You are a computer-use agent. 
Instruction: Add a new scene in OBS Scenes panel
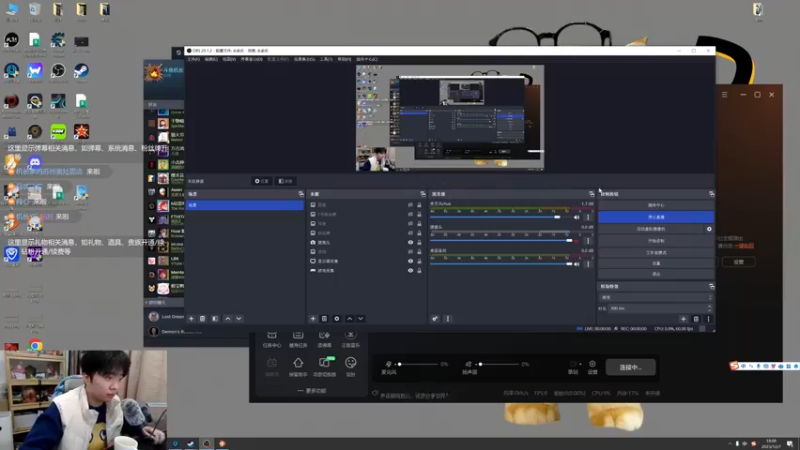(191, 319)
